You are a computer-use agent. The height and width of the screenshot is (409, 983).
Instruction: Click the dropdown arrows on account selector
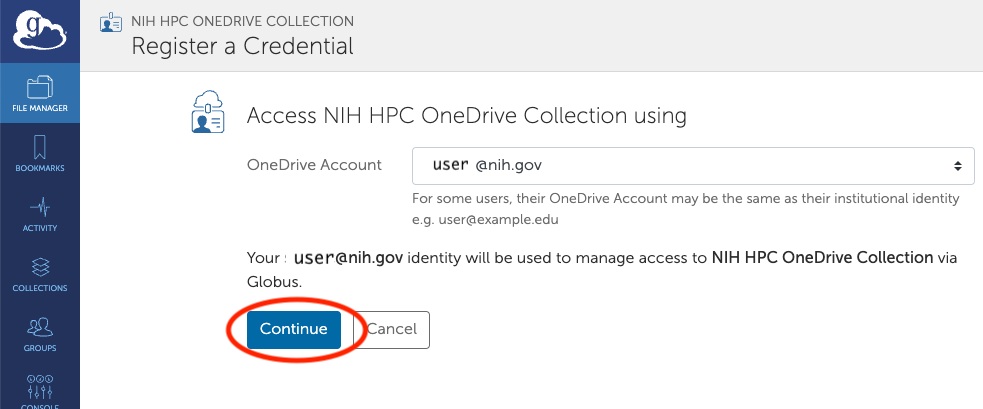point(958,165)
